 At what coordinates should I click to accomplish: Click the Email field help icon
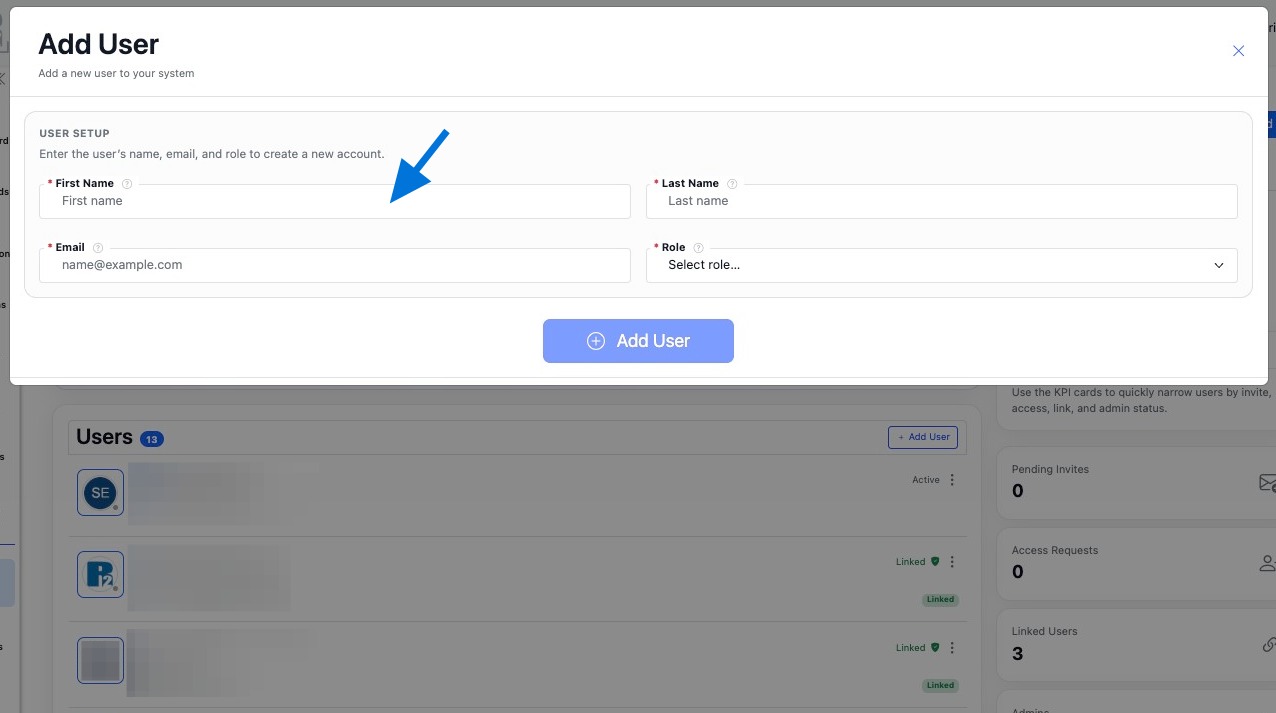pos(98,248)
